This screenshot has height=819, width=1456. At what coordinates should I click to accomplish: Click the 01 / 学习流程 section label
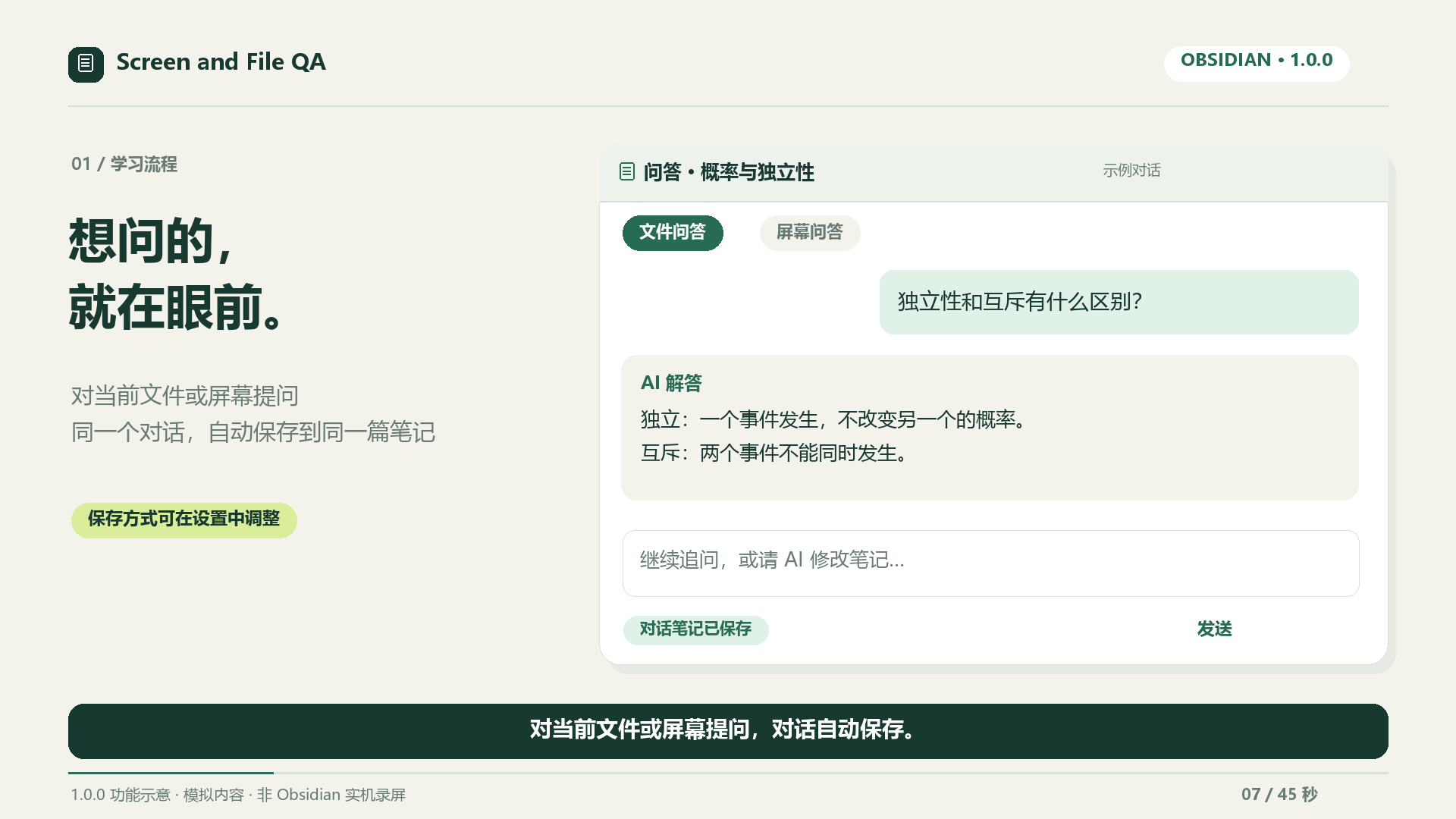[x=124, y=164]
